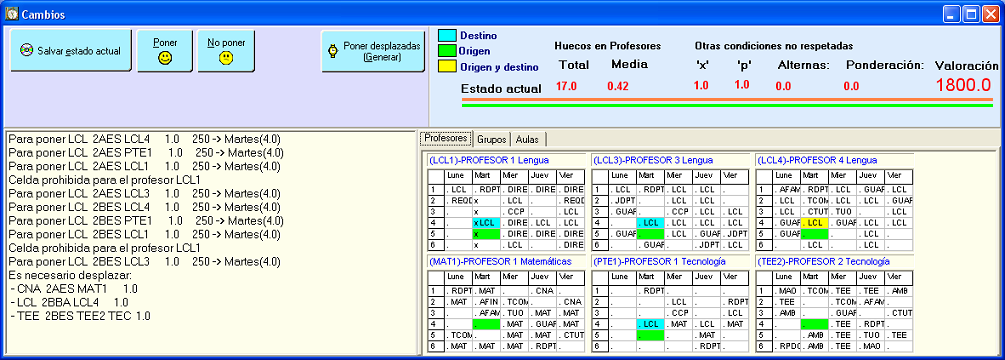This screenshot has height=360, width=1005.
Task: Minimize the Cambios window
Action: click(952, 14)
